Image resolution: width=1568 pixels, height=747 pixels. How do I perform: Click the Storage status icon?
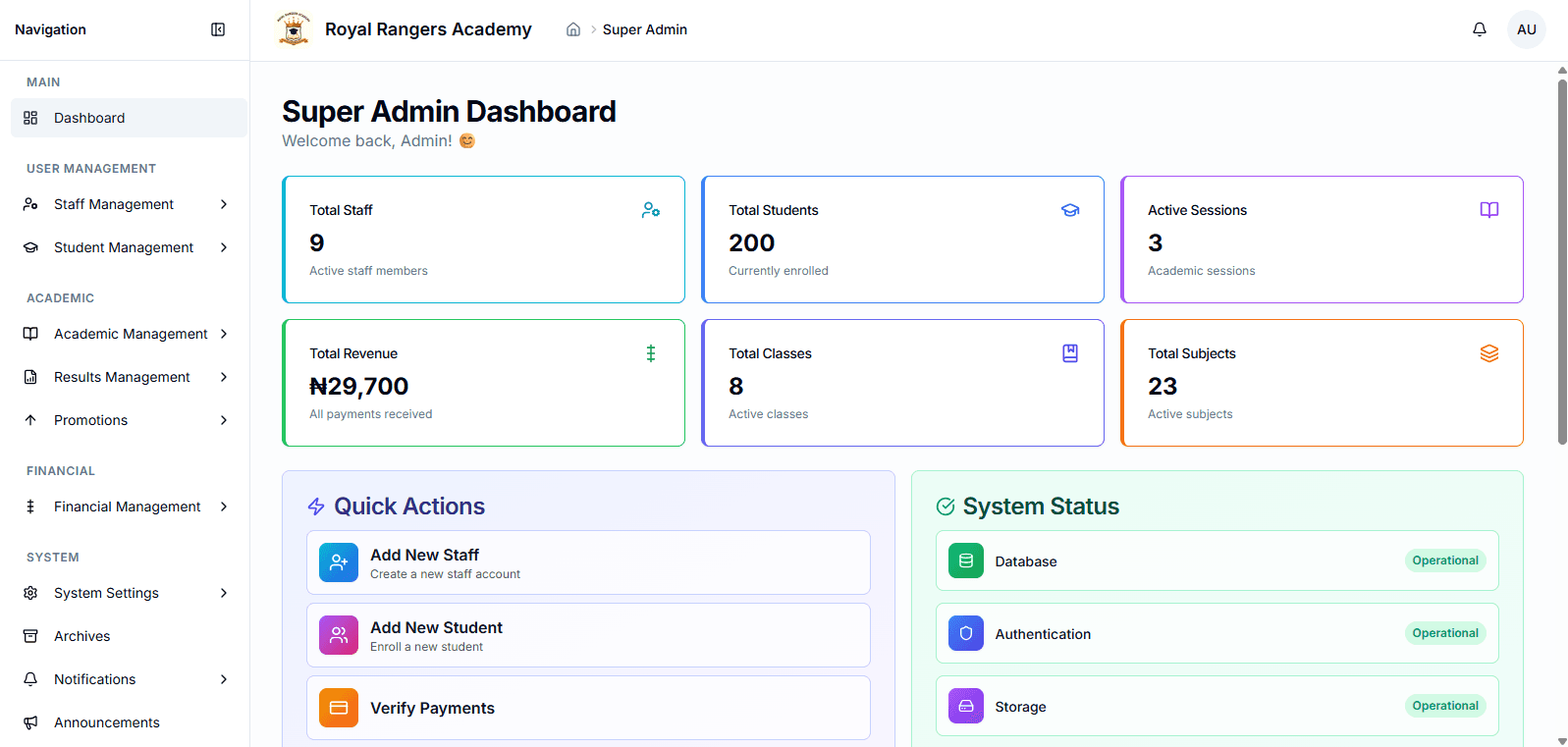pyautogui.click(x=966, y=706)
